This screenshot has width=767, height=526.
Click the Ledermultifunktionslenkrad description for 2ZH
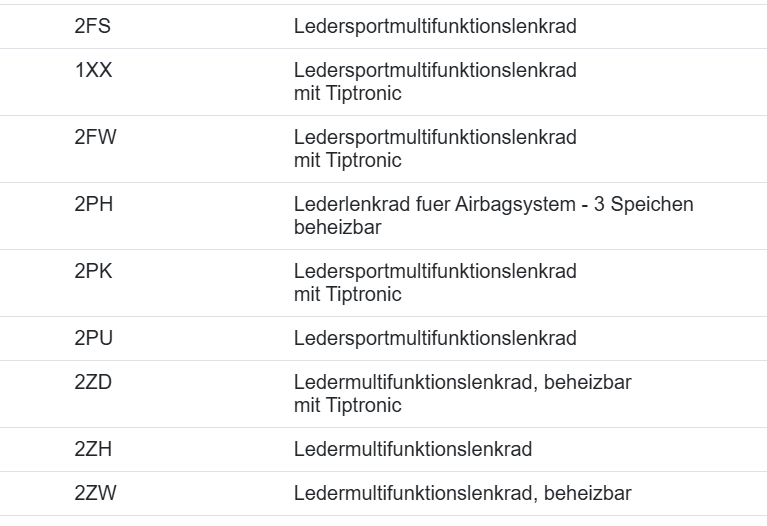412,450
